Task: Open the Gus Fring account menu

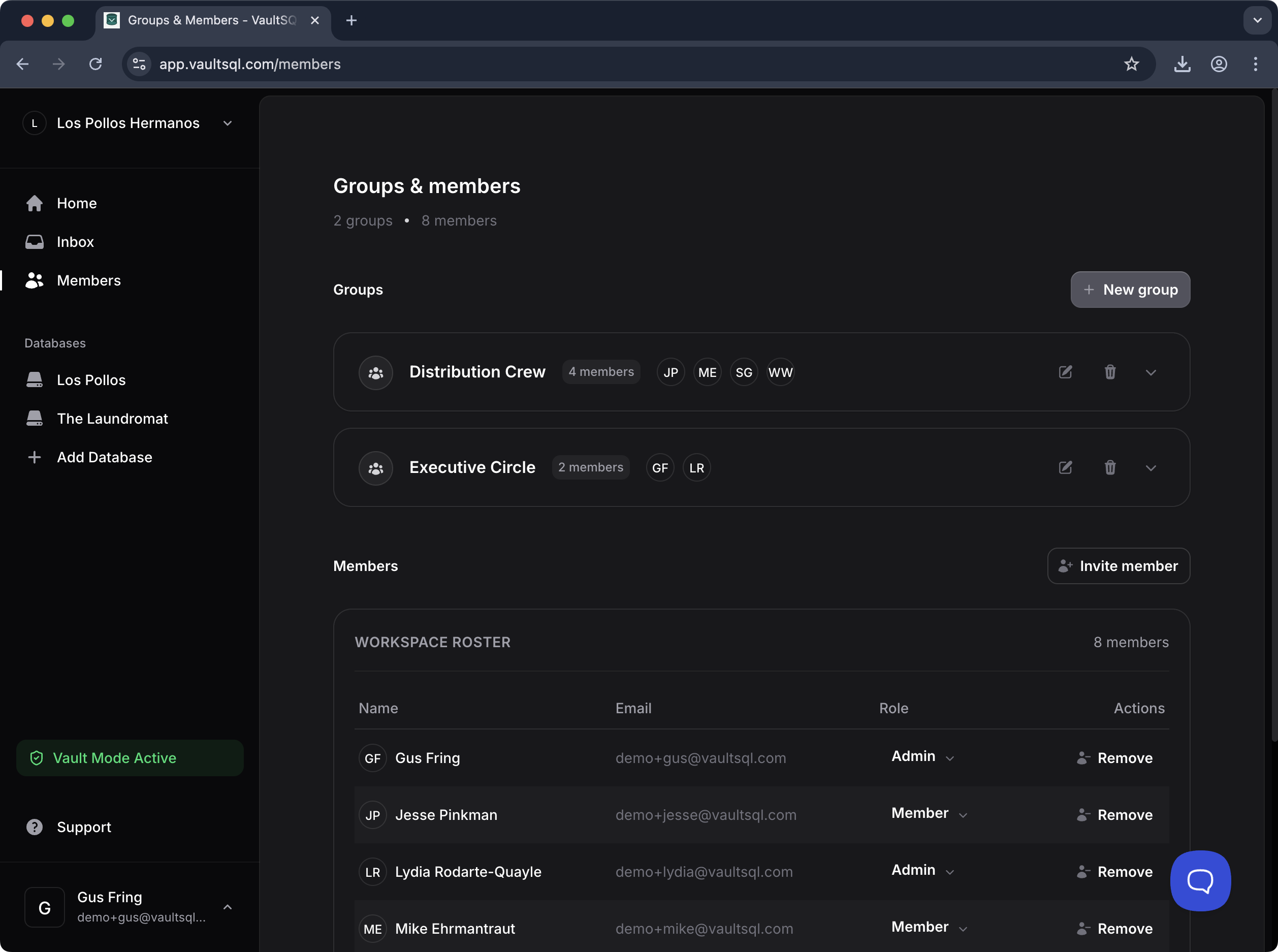Action: tap(129, 907)
